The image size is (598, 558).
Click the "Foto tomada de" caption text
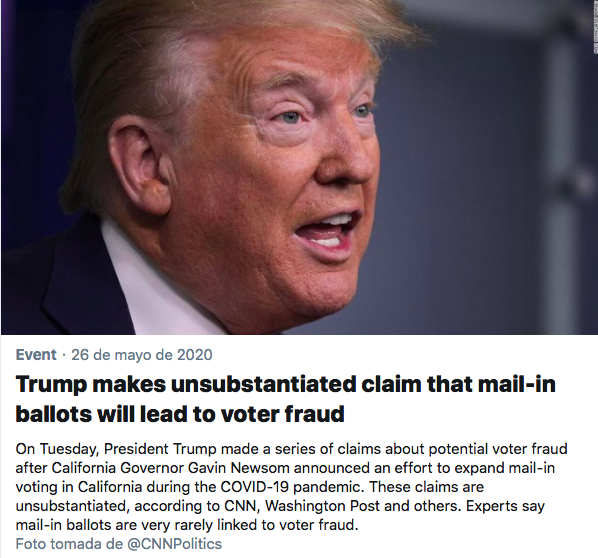click(69, 544)
